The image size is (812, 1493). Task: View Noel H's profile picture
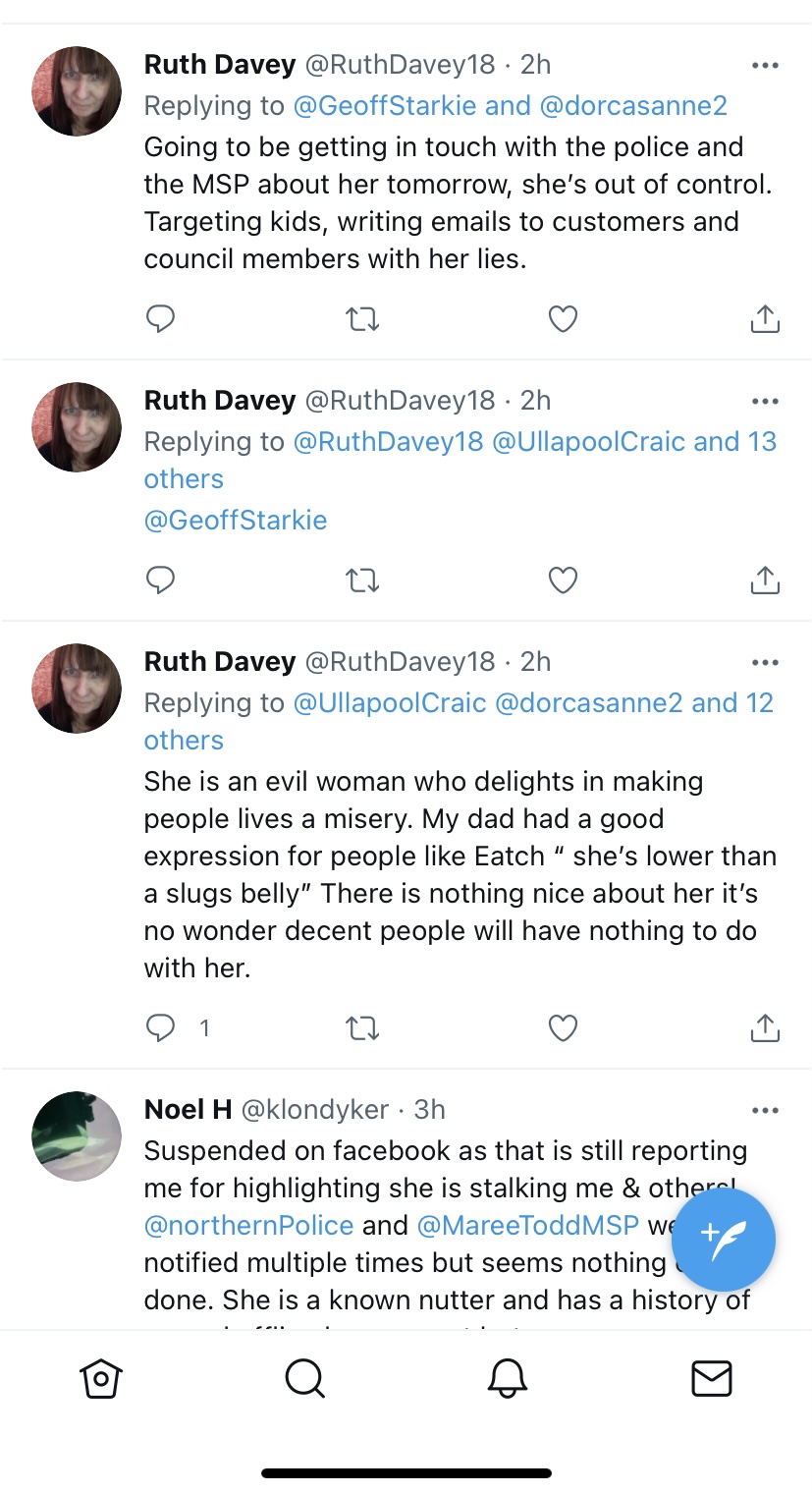(78, 1135)
